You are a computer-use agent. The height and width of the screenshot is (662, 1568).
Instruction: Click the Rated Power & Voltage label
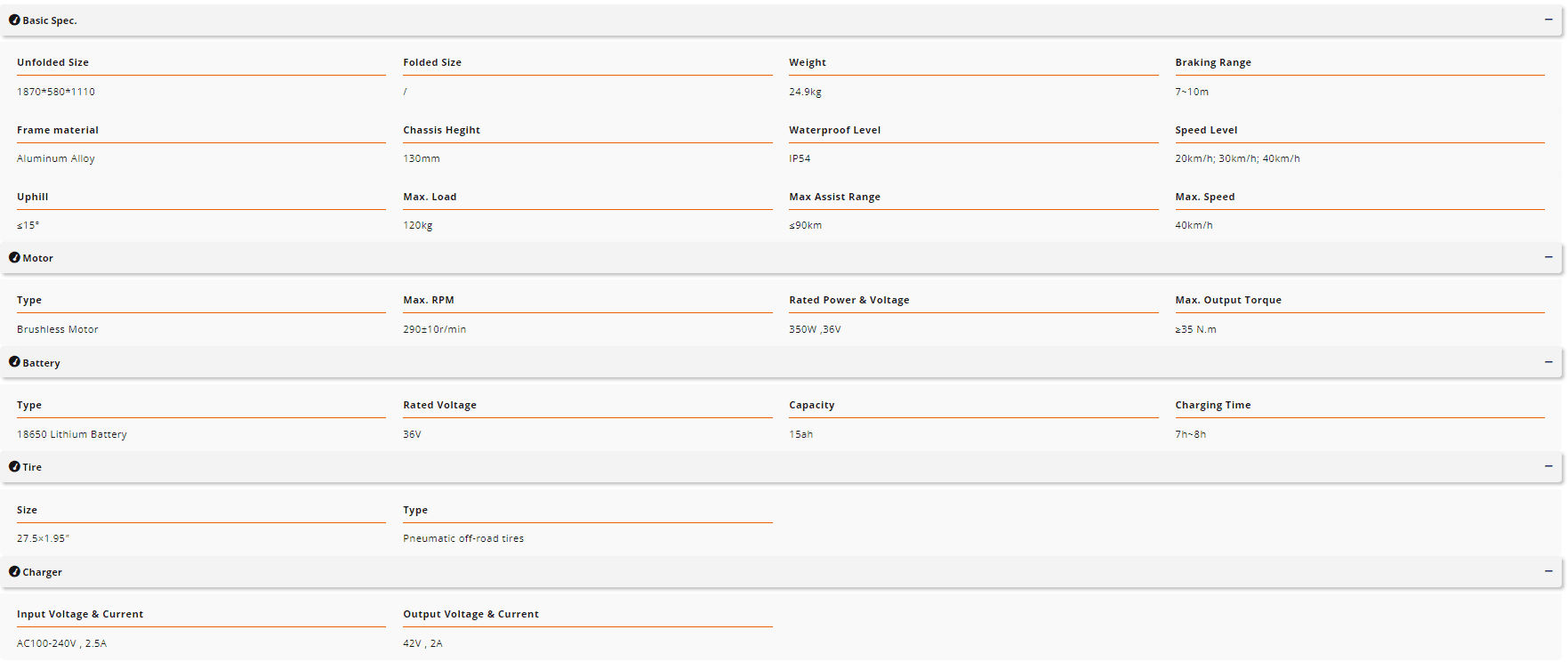tap(848, 300)
